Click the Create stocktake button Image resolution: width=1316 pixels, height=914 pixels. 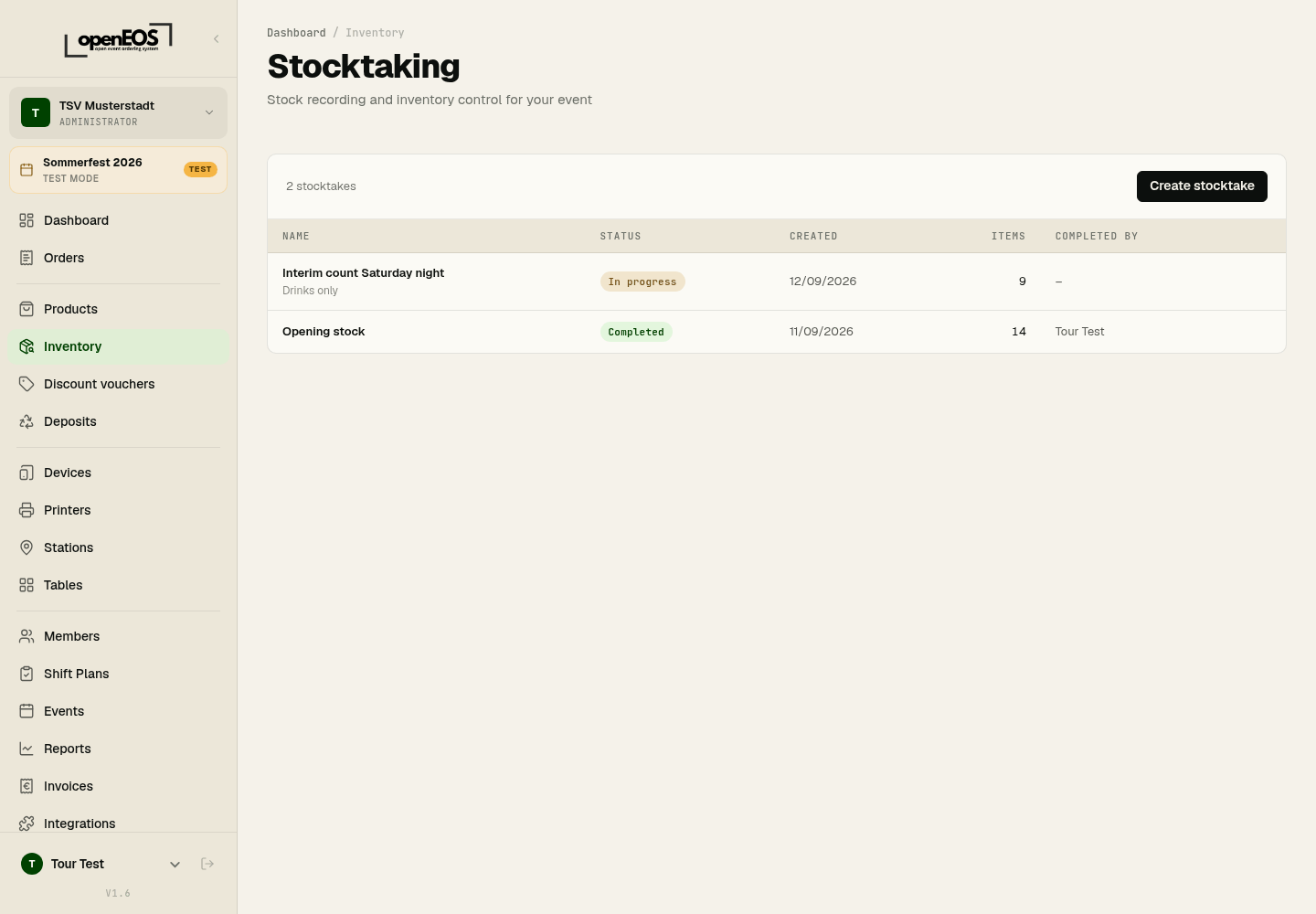click(x=1202, y=186)
